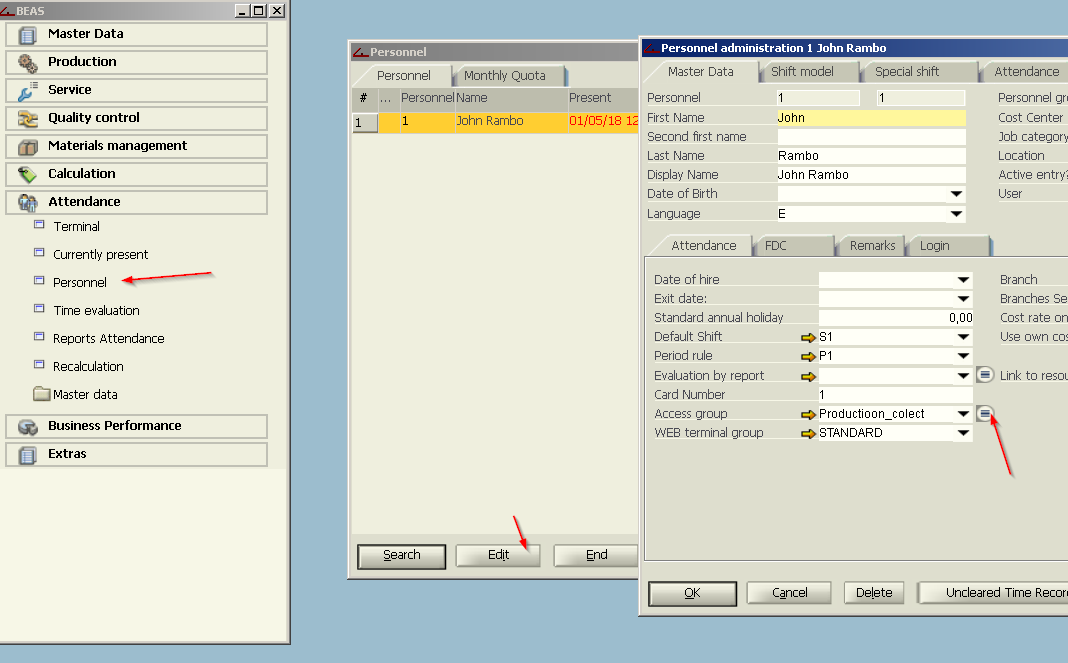
Task: Click the Service wrench icon
Action: [27, 91]
